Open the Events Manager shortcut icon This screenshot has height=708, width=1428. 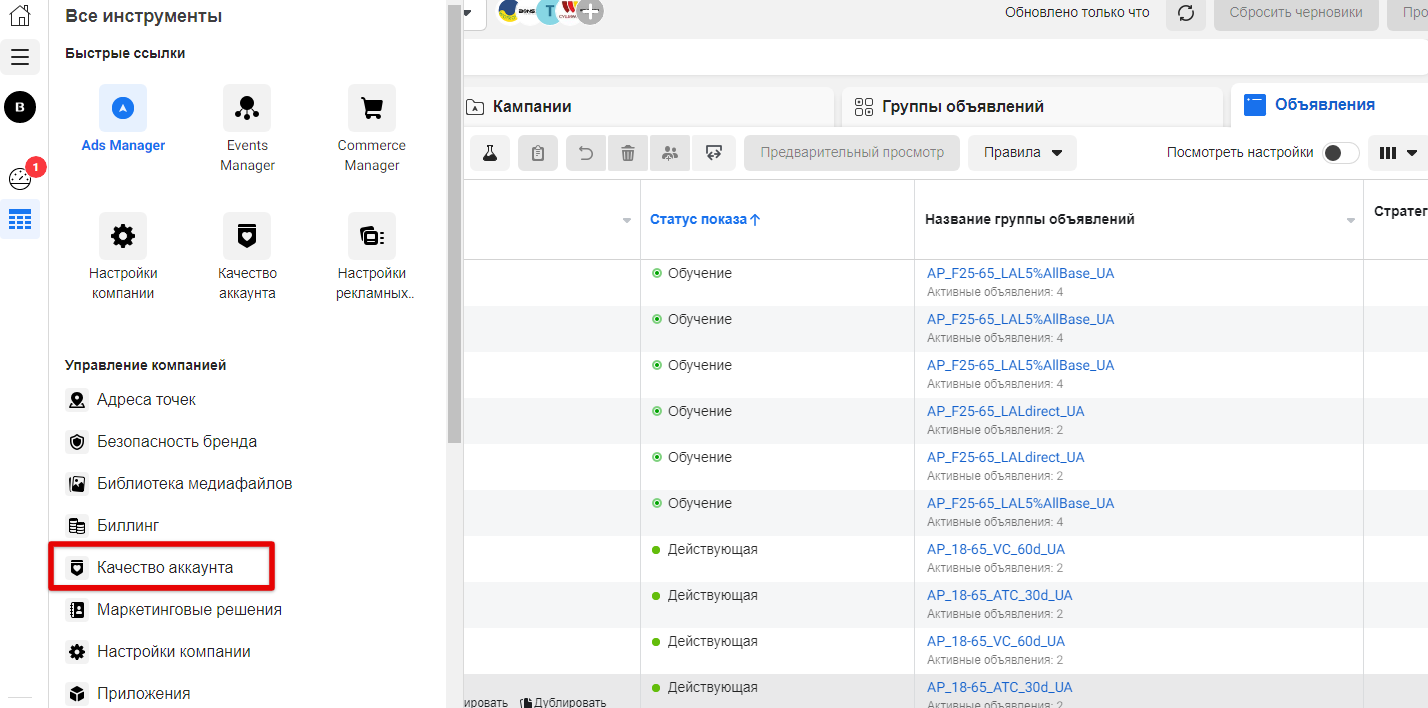tap(247, 108)
